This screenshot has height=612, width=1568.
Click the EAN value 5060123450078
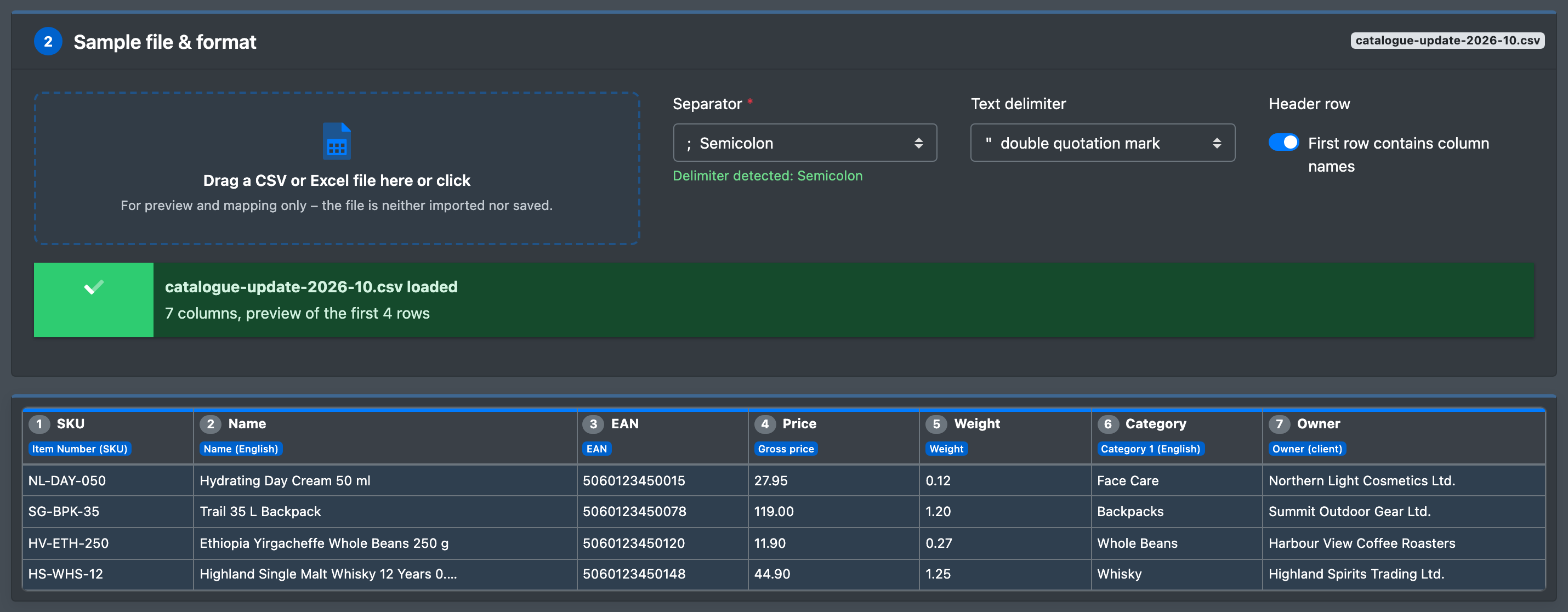tap(634, 512)
